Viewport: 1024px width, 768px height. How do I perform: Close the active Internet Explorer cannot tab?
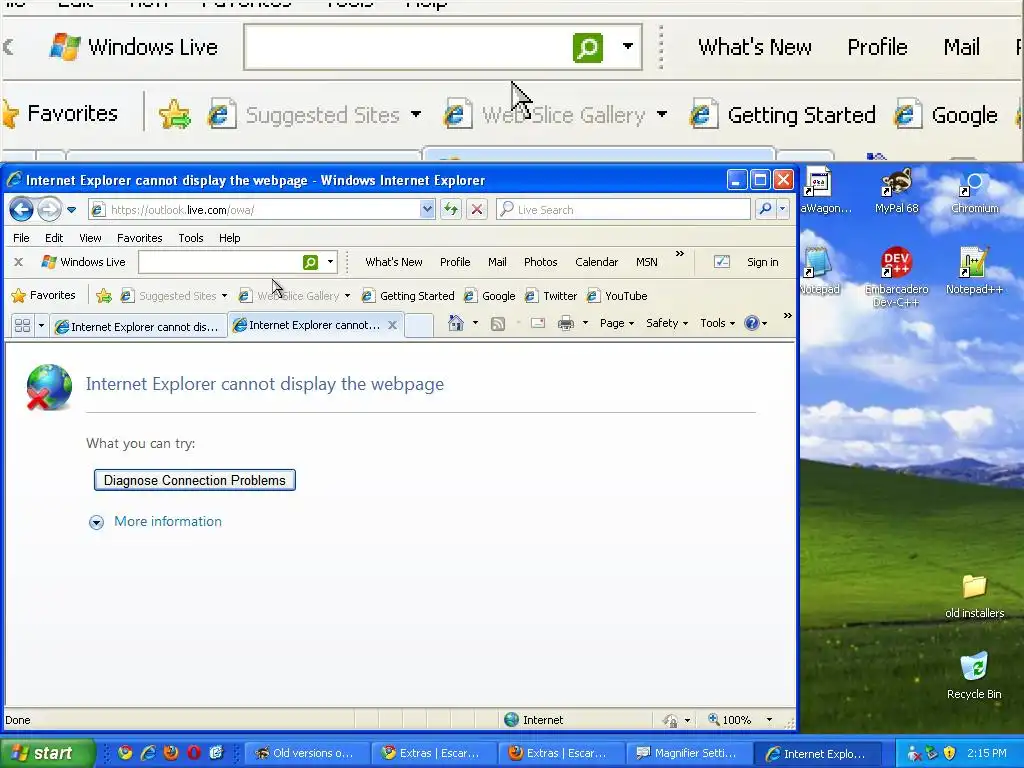tap(392, 325)
